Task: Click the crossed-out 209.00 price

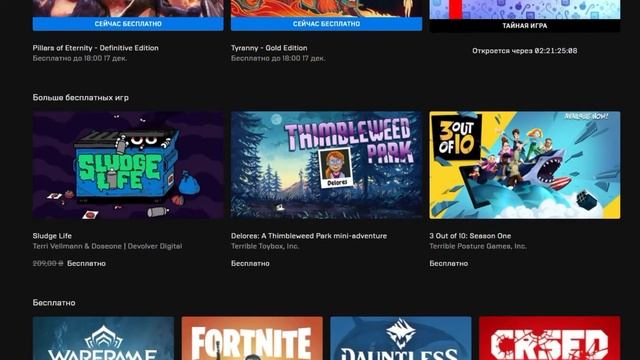Action: click(48, 264)
